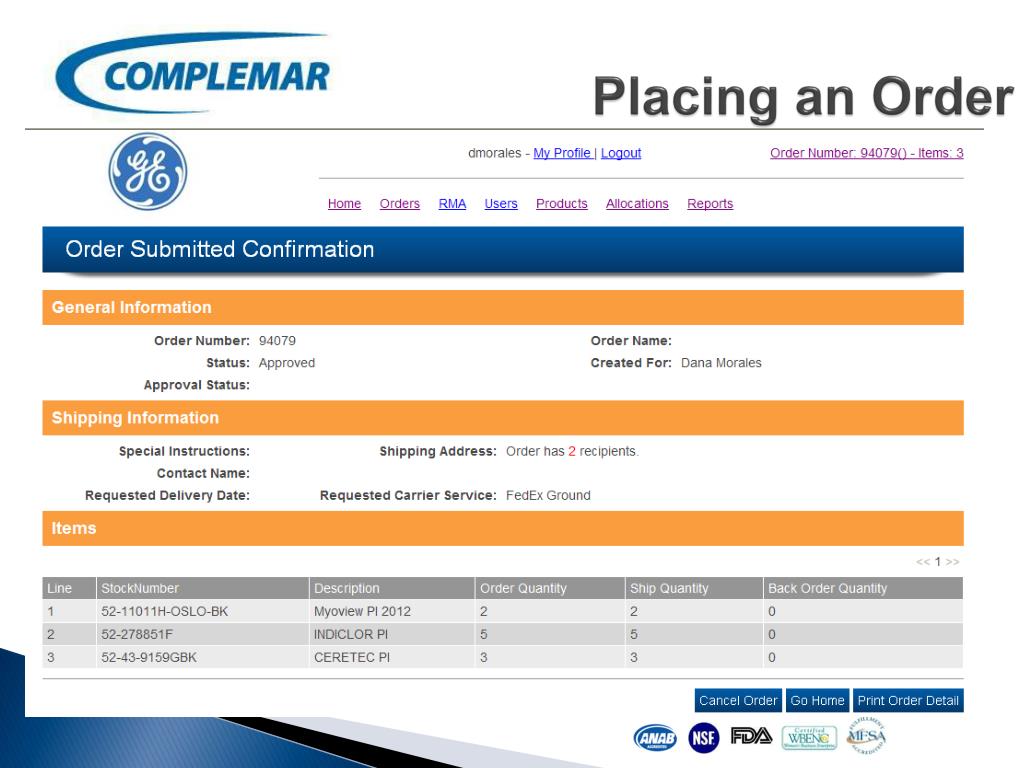The width and height of the screenshot is (1024, 768).
Task: Click the CERETEC PI description
Action: click(x=352, y=657)
